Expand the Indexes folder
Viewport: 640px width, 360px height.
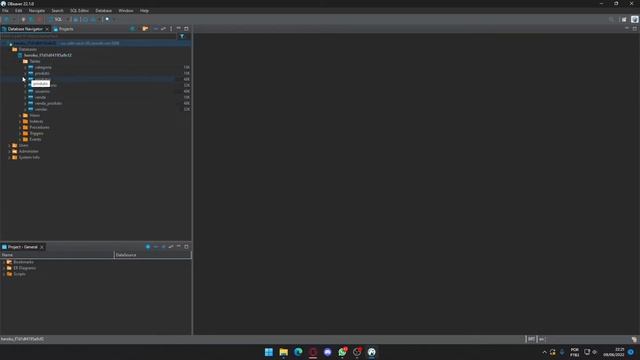(20, 121)
